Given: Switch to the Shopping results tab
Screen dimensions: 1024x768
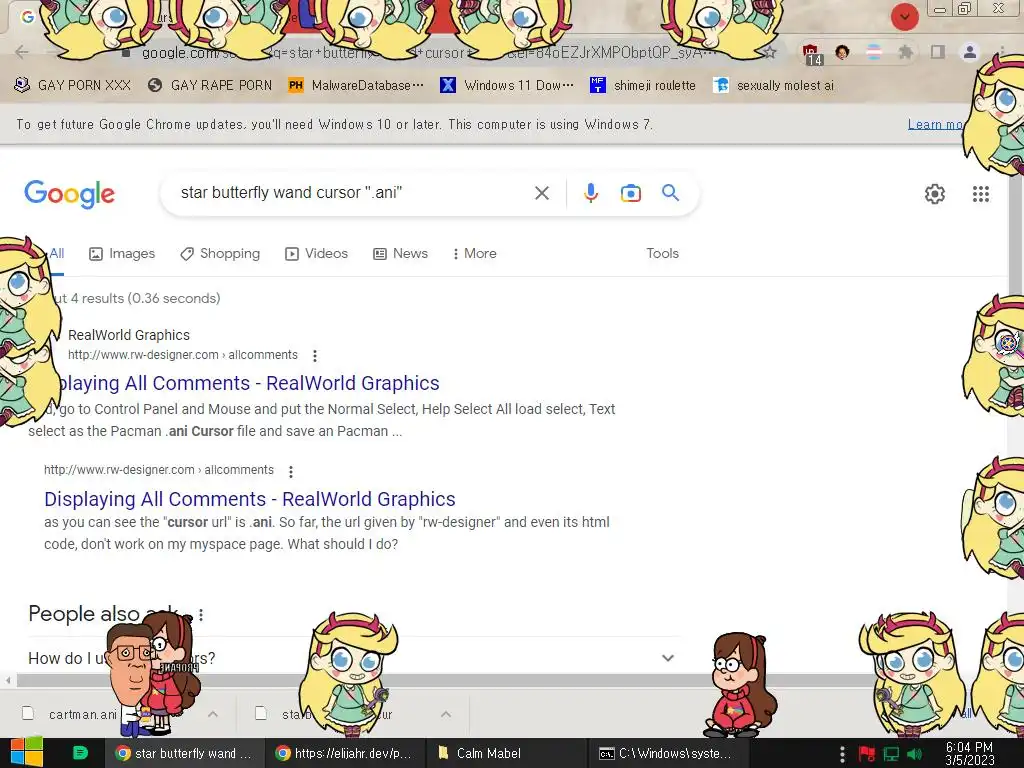Looking at the screenshot, I should (220, 253).
